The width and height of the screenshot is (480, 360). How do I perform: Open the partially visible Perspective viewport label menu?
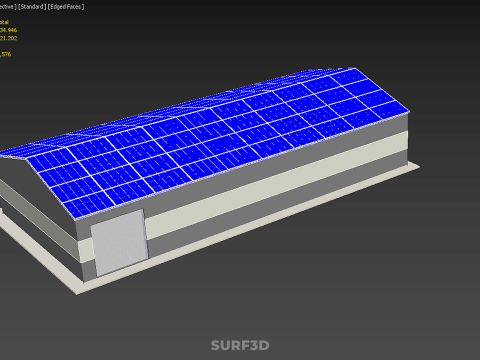[x=8, y=7]
